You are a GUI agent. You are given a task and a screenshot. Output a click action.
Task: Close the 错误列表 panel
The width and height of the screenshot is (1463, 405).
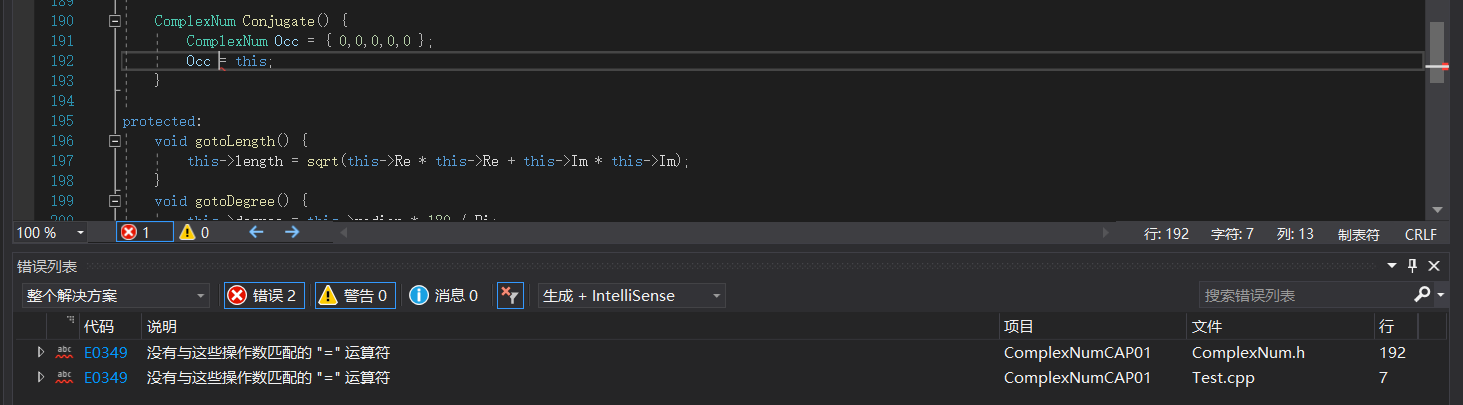coord(1433,266)
